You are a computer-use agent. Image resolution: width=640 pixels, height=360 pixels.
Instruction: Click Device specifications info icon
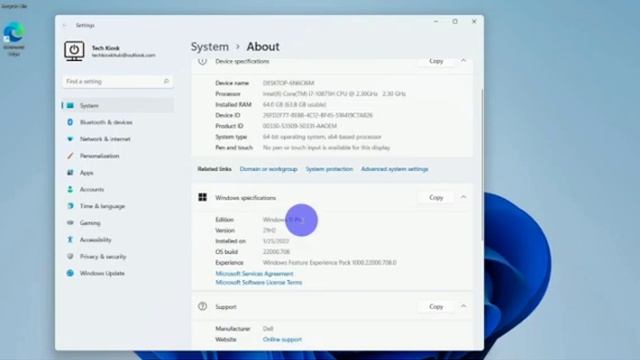coord(202,61)
